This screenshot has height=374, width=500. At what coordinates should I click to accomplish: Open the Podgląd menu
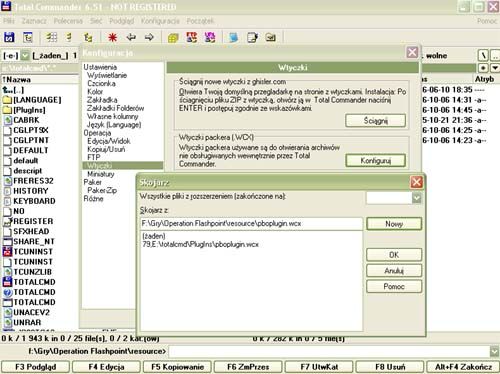tap(122, 21)
